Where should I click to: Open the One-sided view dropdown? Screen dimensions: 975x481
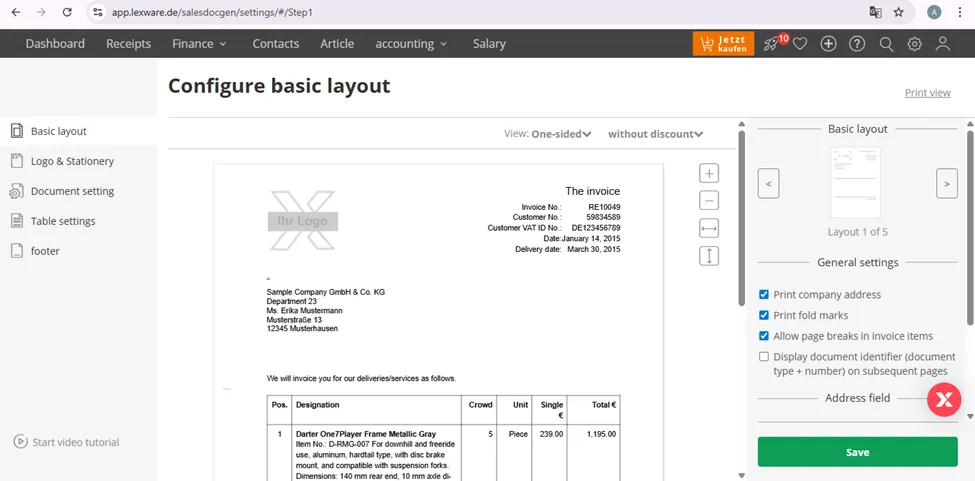coord(560,134)
